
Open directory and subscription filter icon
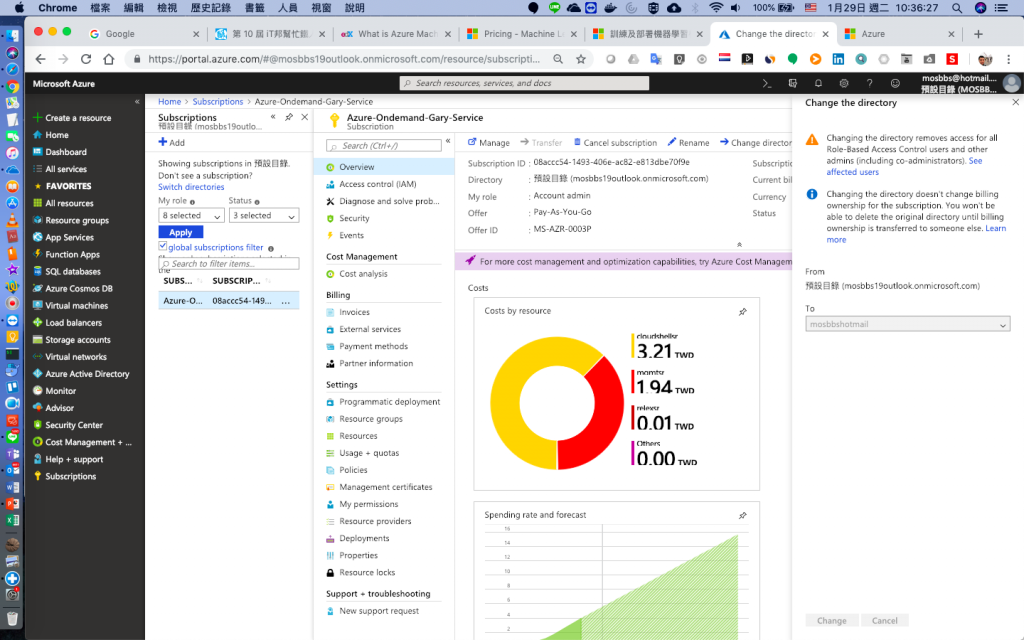[x=793, y=83]
